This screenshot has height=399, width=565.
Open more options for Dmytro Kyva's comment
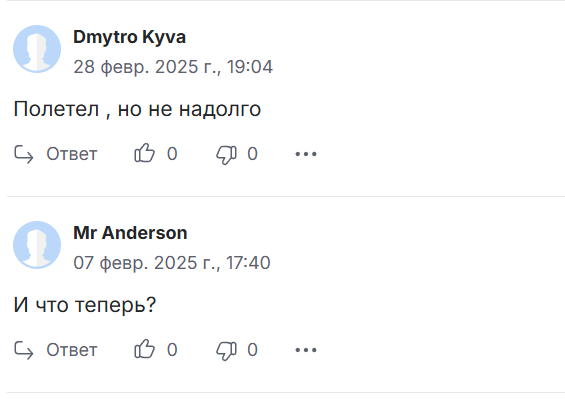tap(306, 154)
